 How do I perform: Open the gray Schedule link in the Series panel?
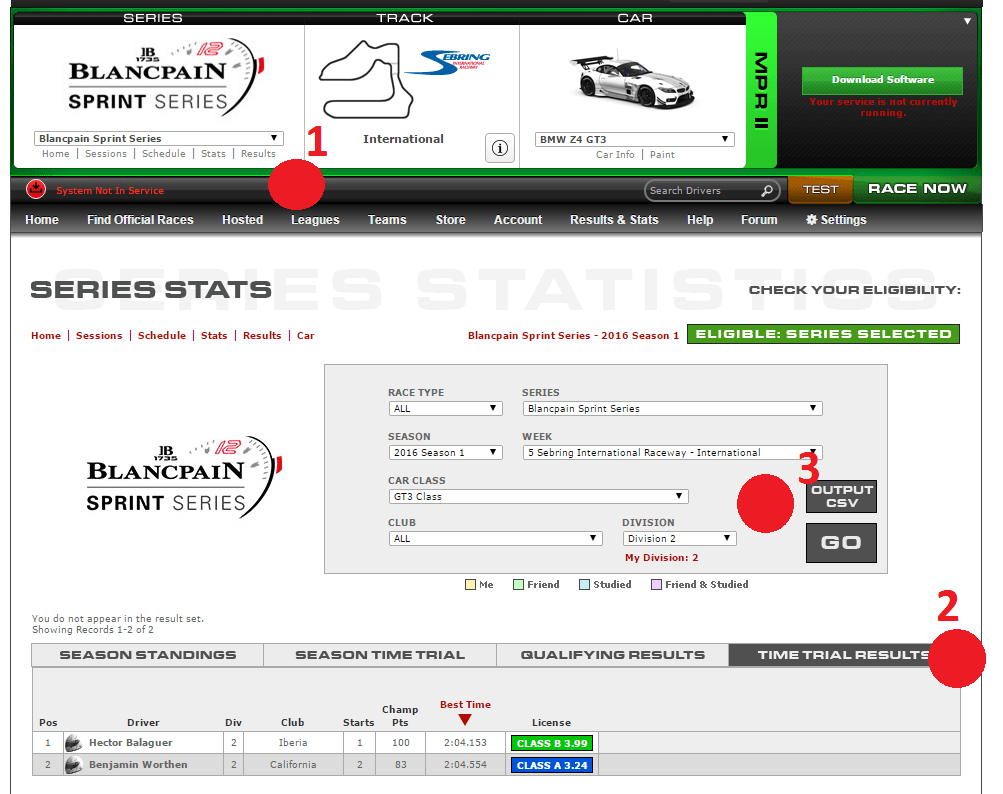(164, 154)
